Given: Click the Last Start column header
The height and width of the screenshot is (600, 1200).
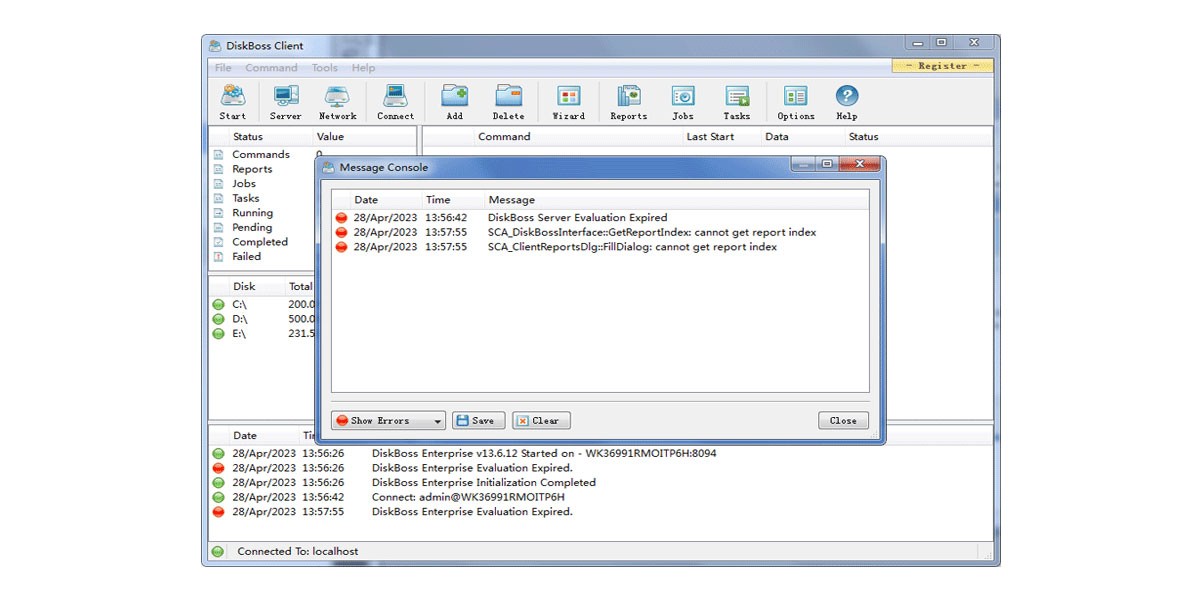Looking at the screenshot, I should (710, 137).
